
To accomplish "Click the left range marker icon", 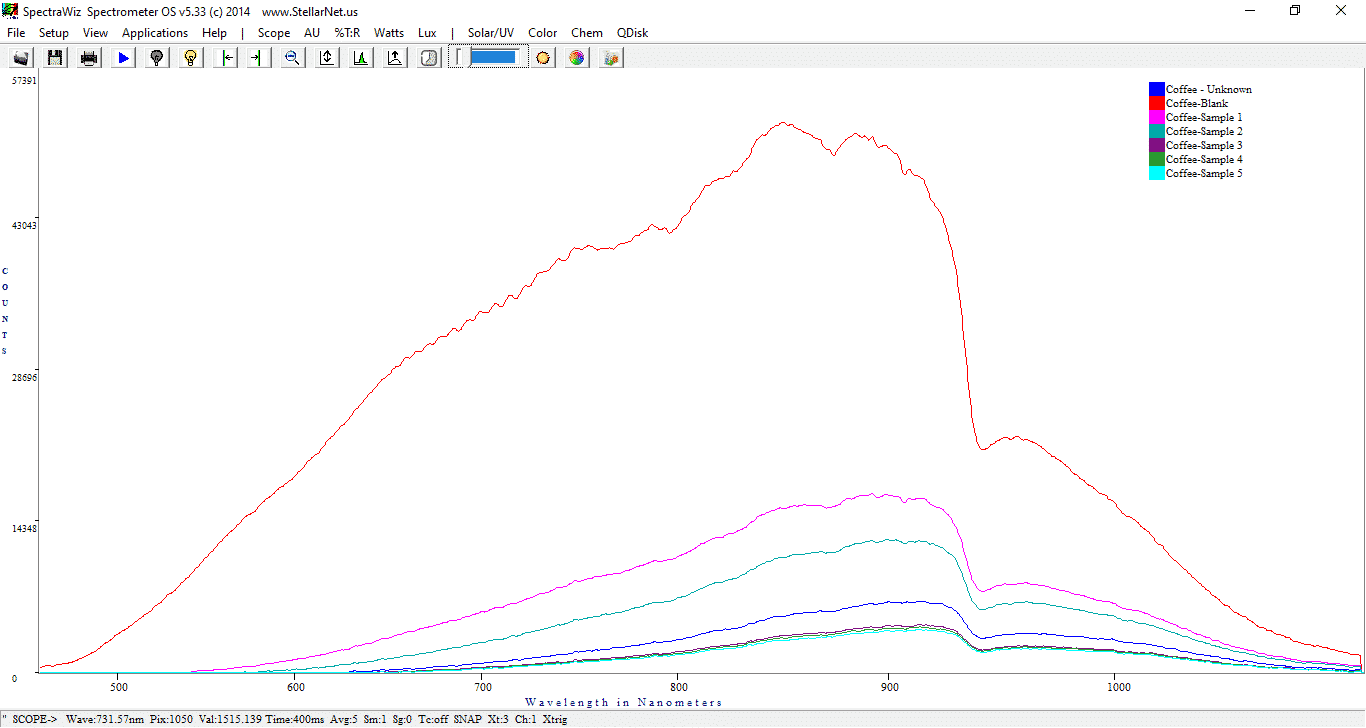I will [x=226, y=58].
